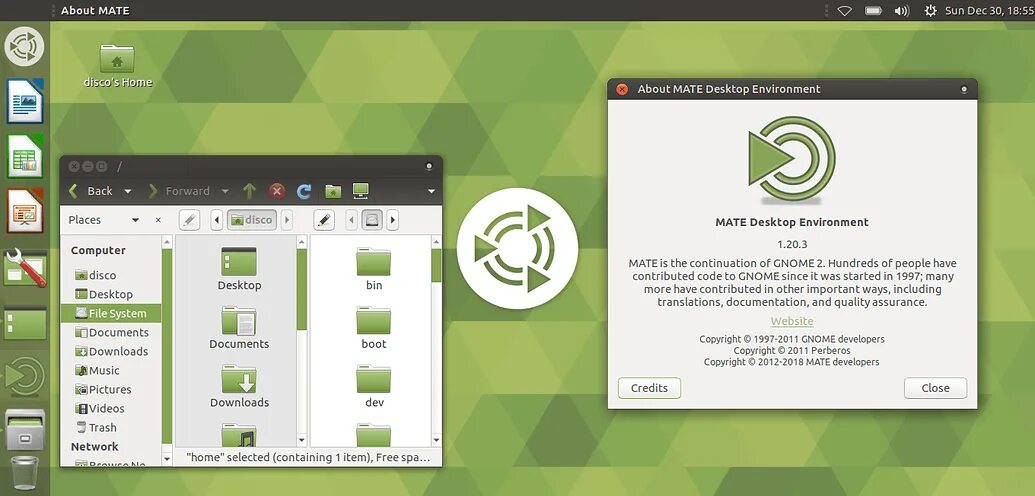Launch LibreOffice Impress from the dock
Viewport: 1035px width, 496px height.
click(25, 211)
